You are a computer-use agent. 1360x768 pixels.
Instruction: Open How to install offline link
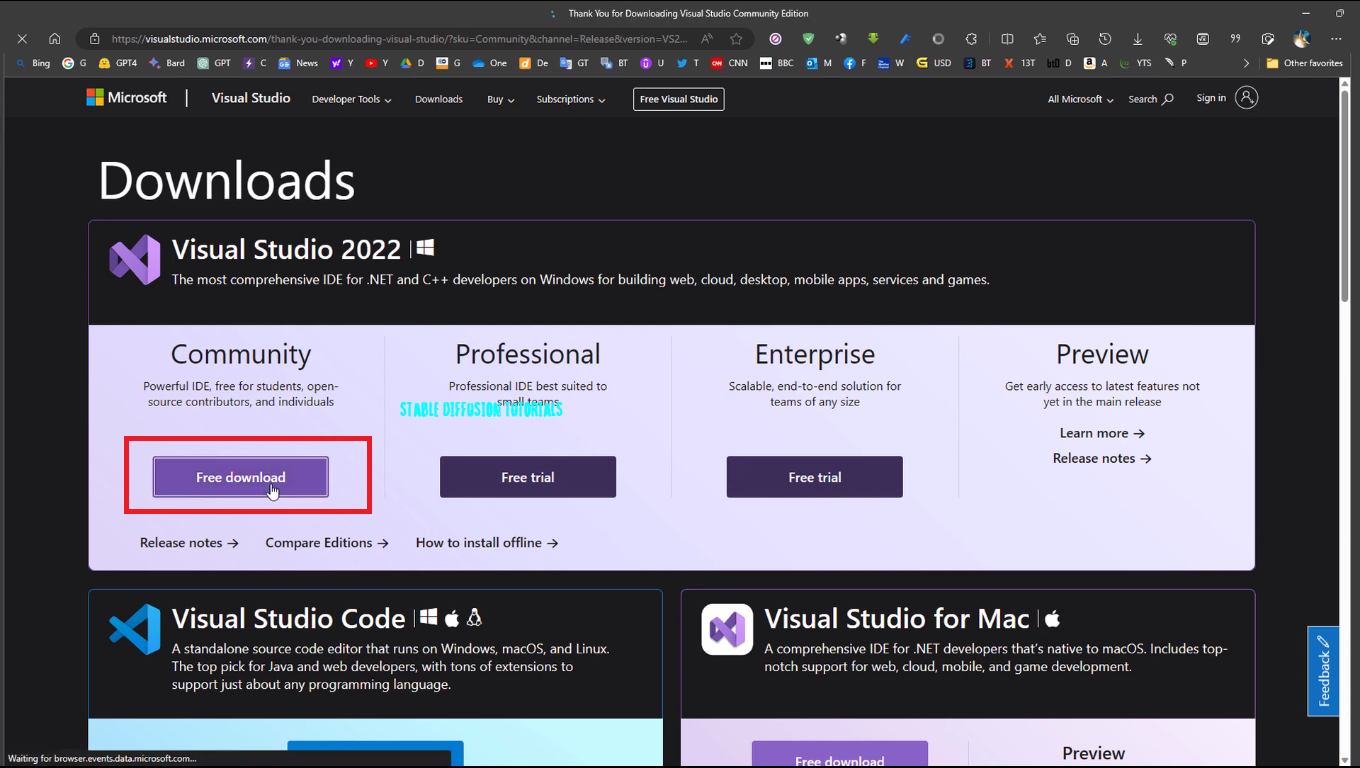pos(487,542)
